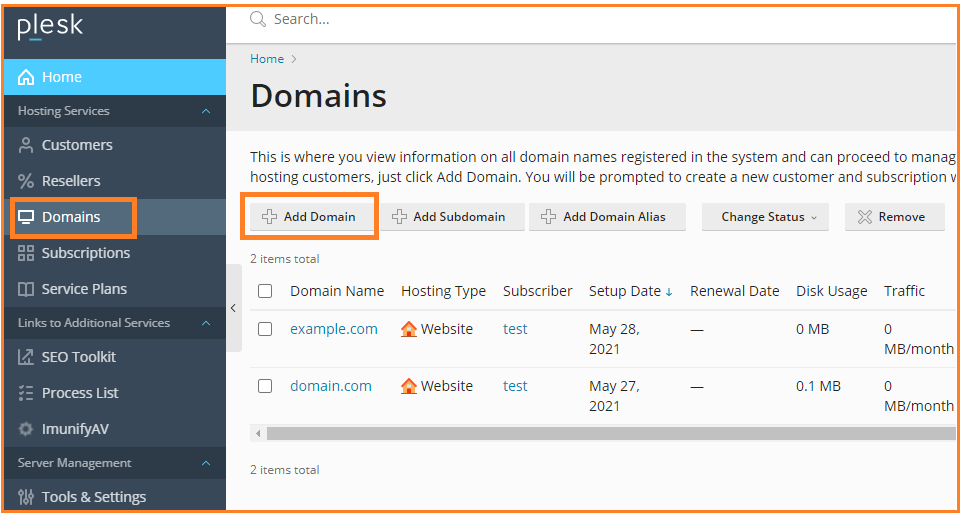Open the Change Status dropdown
Screen dimensions: 971x525
765,217
